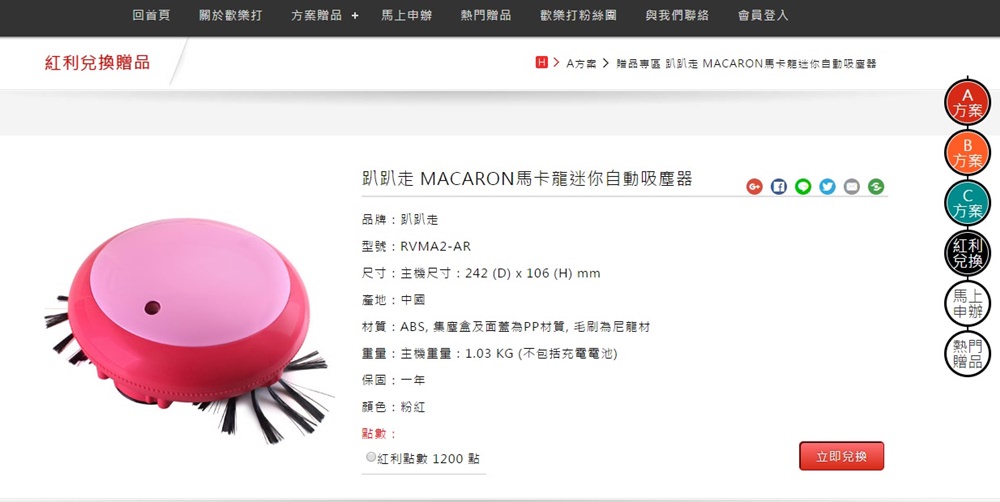Go to A方案 breadcrumb link
Image resolution: width=1000 pixels, height=502 pixels.
pyautogui.click(x=581, y=63)
